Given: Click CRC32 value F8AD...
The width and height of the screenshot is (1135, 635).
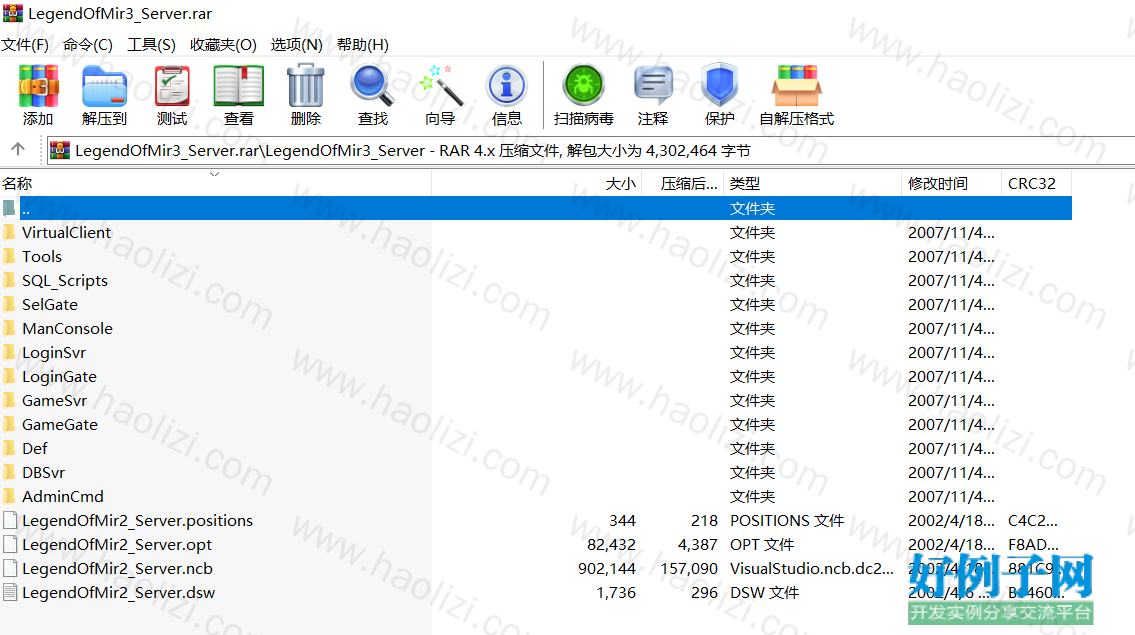Looking at the screenshot, I should pyautogui.click(x=1034, y=544).
